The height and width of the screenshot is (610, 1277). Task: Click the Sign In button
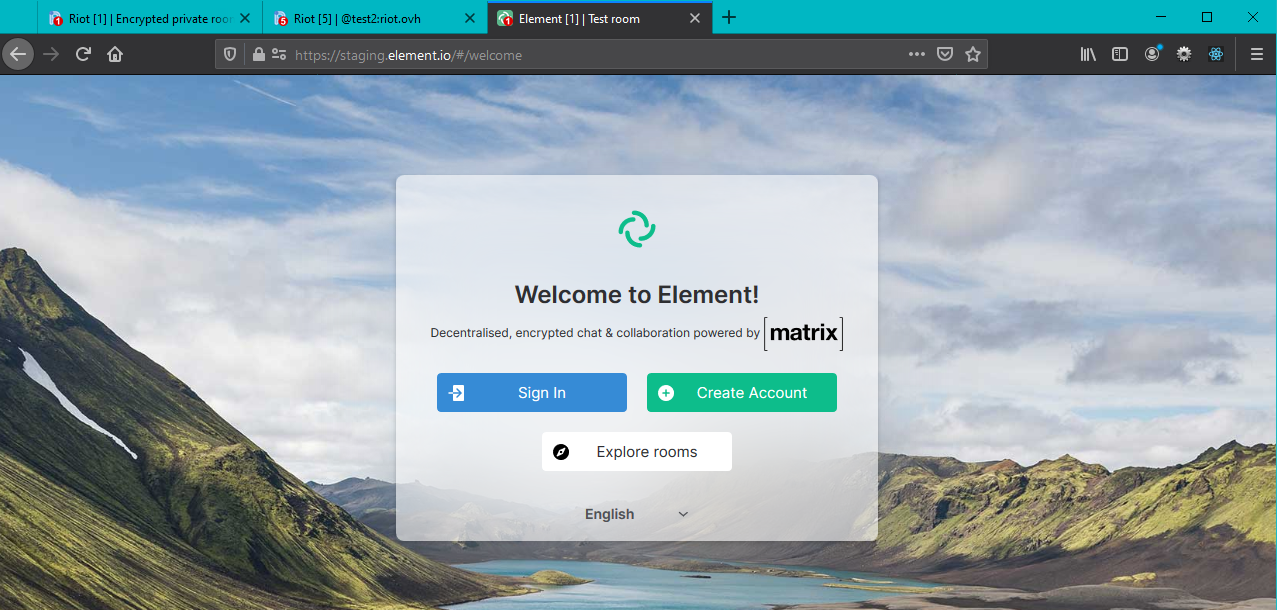click(x=532, y=393)
